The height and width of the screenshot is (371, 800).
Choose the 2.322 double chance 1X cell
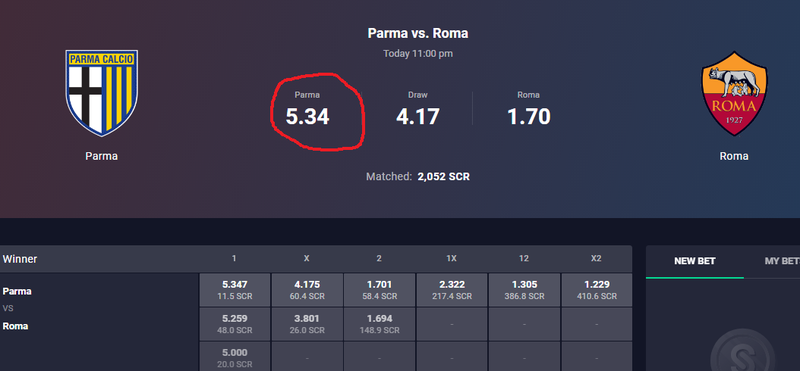coord(452,290)
